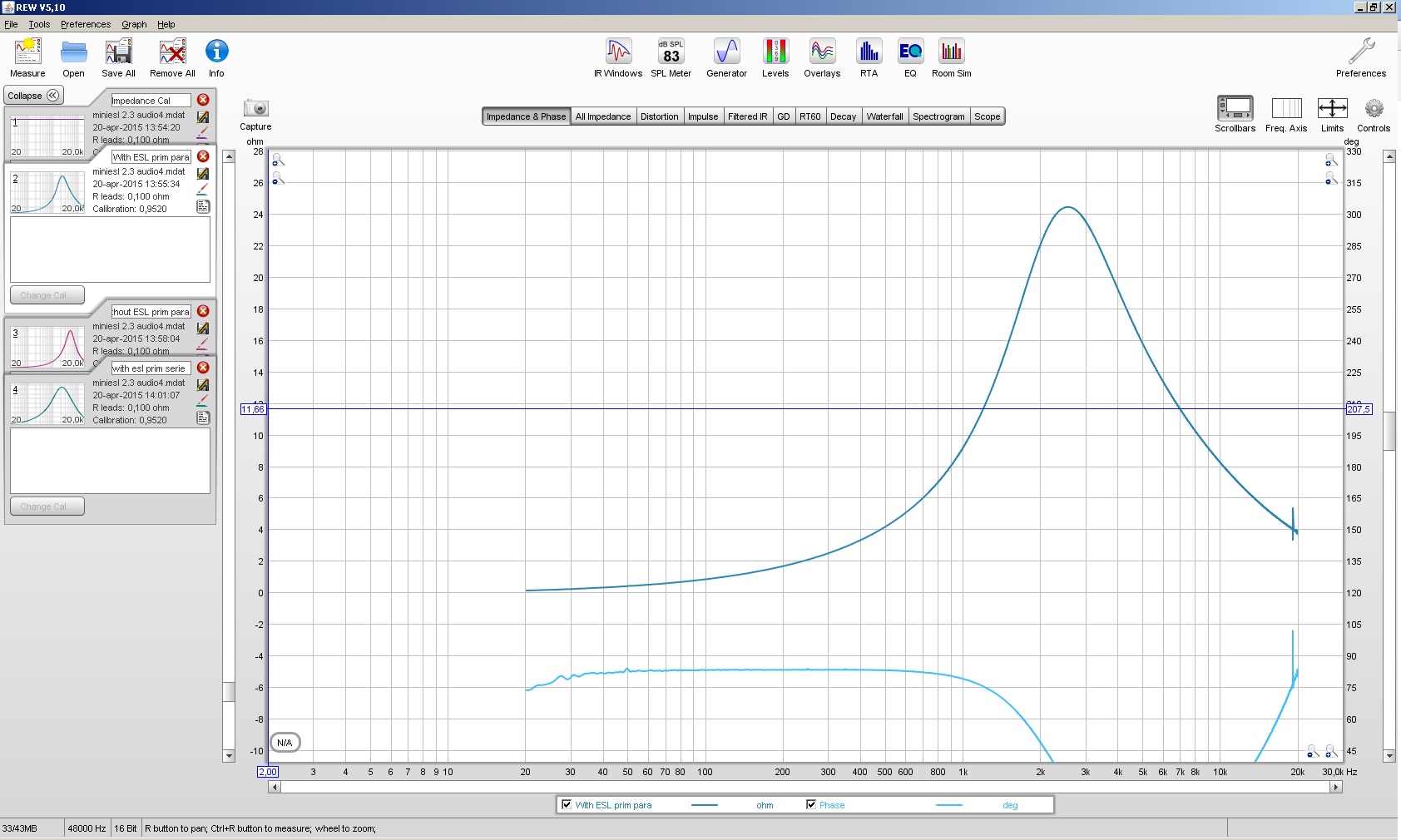Edit the 'with esl prim serie' name field
The image size is (1401, 840).
(x=151, y=368)
